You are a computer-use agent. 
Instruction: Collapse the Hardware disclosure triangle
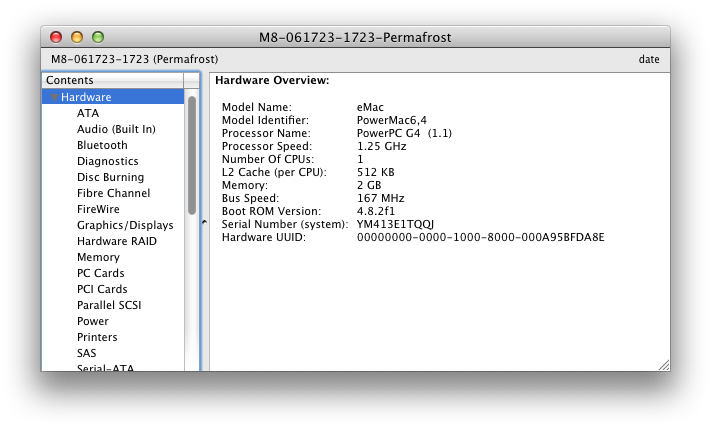click(54, 98)
